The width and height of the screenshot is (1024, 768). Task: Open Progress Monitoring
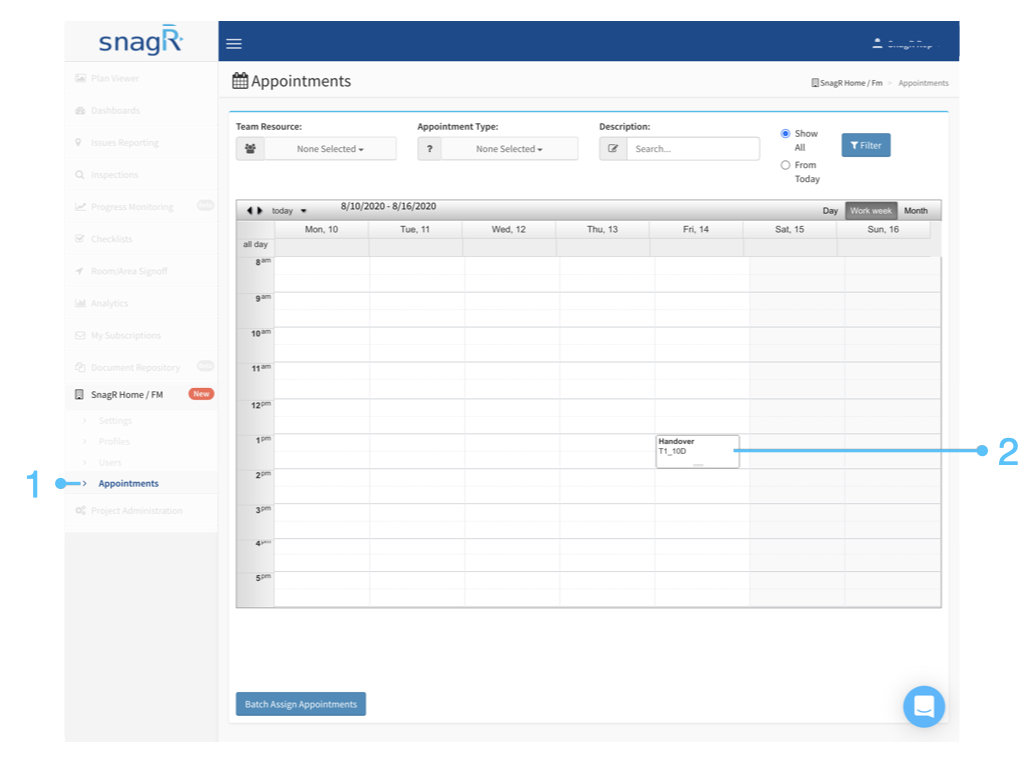(x=132, y=206)
